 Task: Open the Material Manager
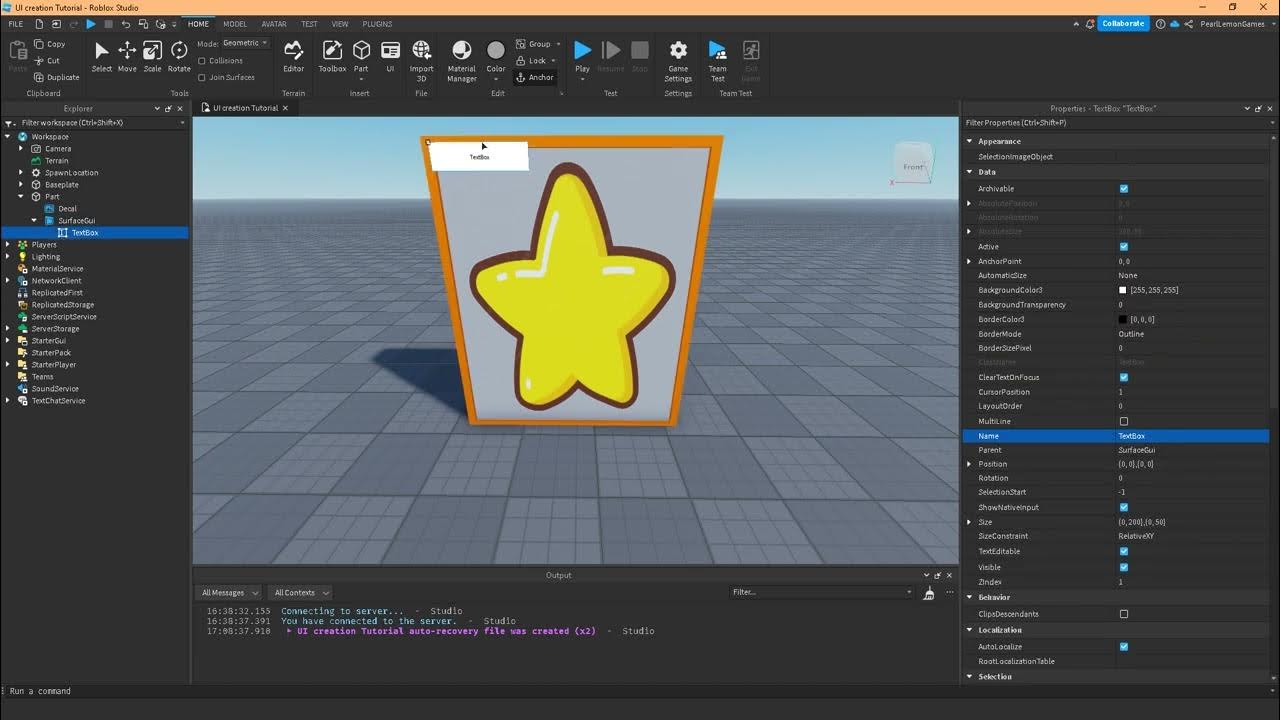pos(461,59)
